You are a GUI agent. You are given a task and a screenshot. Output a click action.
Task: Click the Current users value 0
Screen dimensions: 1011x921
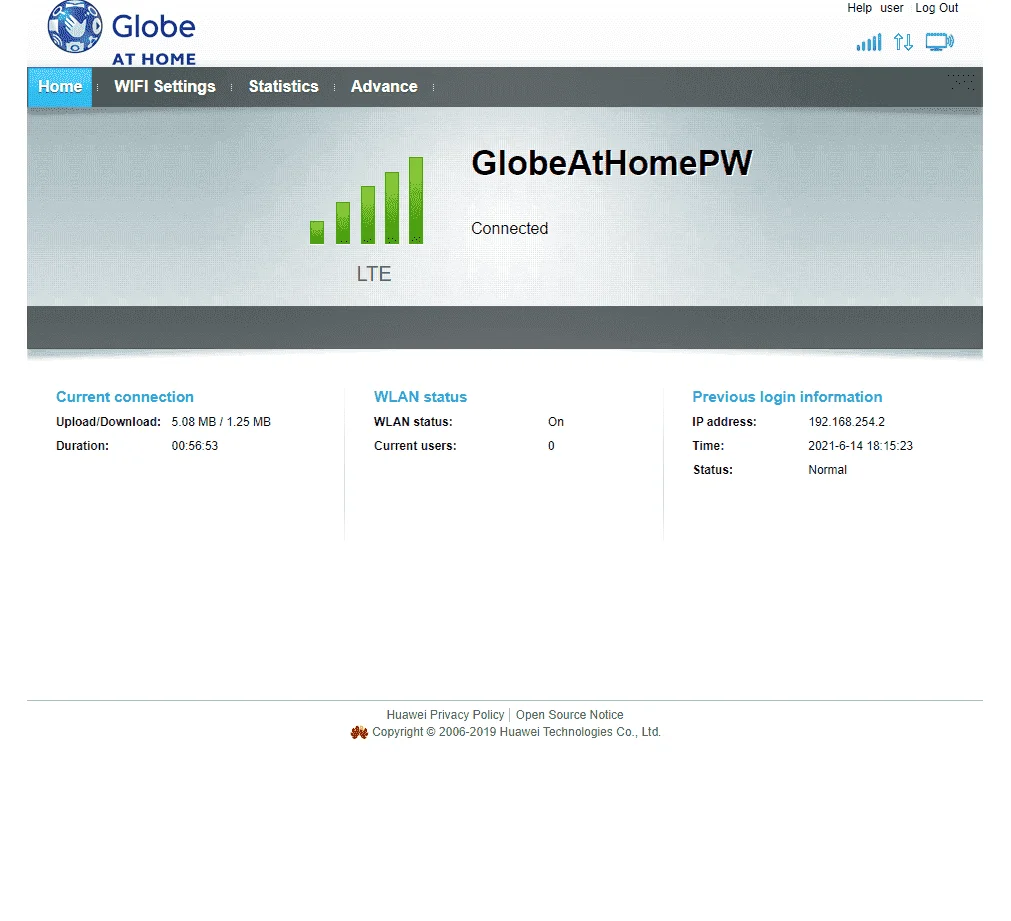pyautogui.click(x=551, y=446)
